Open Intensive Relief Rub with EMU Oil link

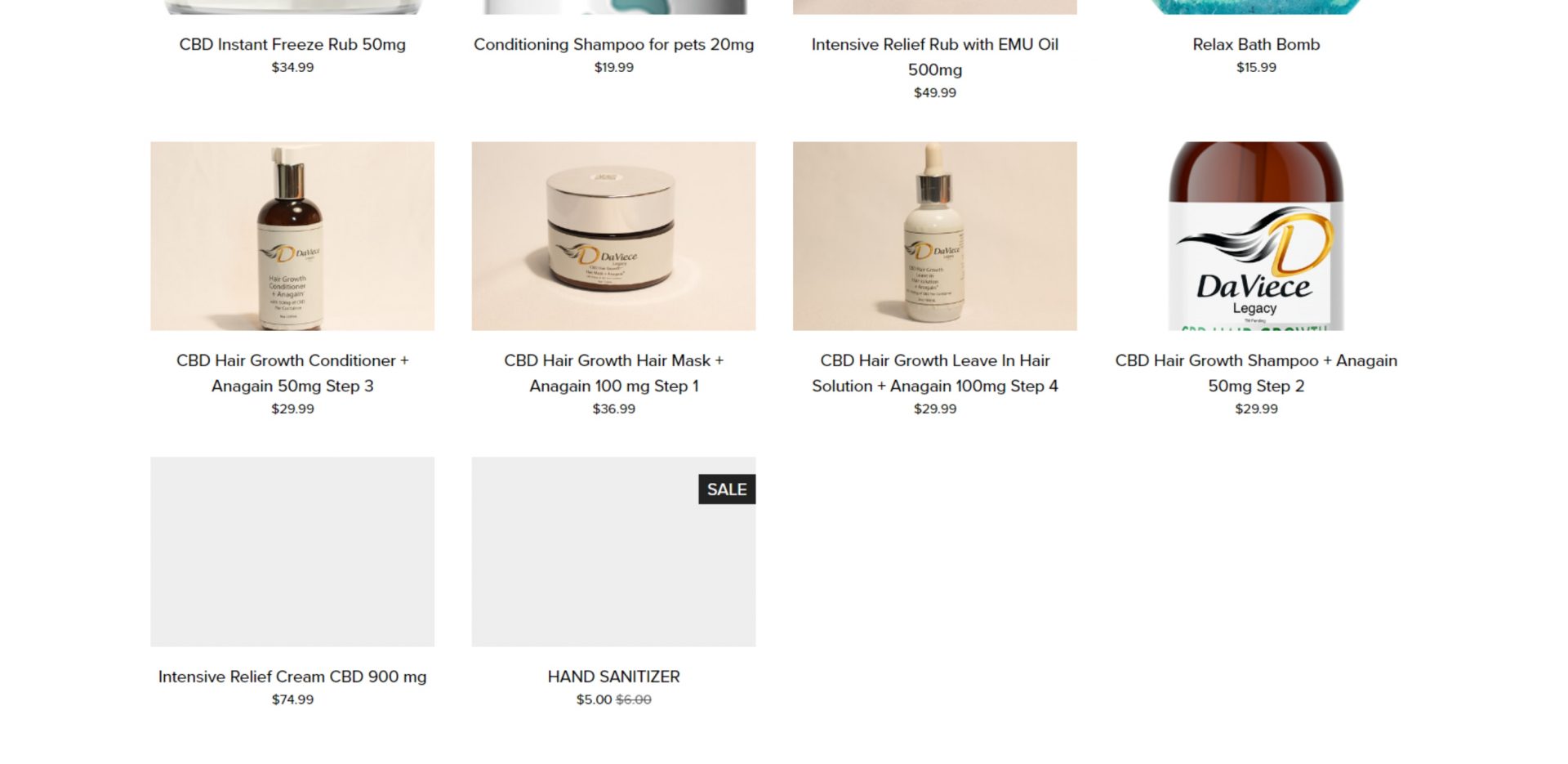point(935,56)
